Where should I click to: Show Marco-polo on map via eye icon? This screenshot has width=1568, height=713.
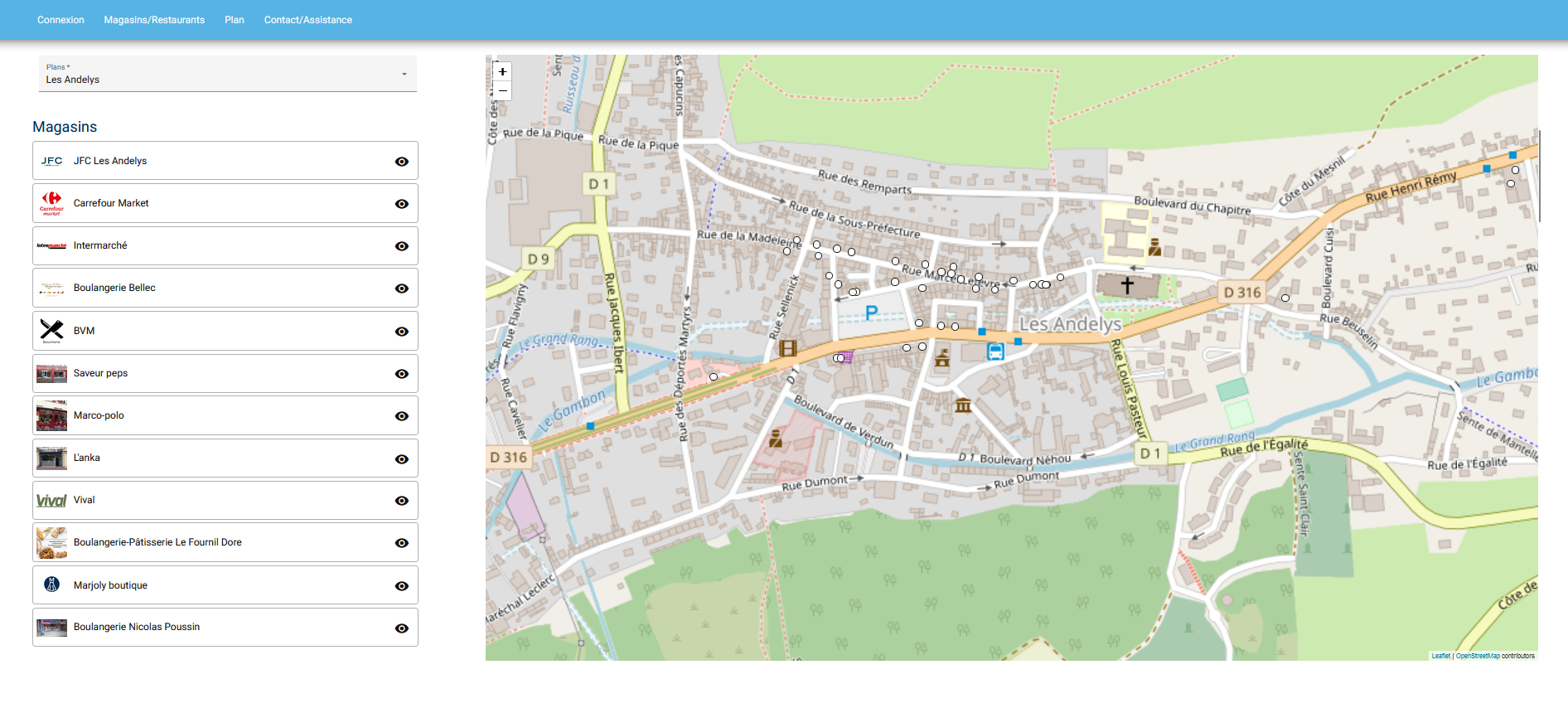(402, 416)
